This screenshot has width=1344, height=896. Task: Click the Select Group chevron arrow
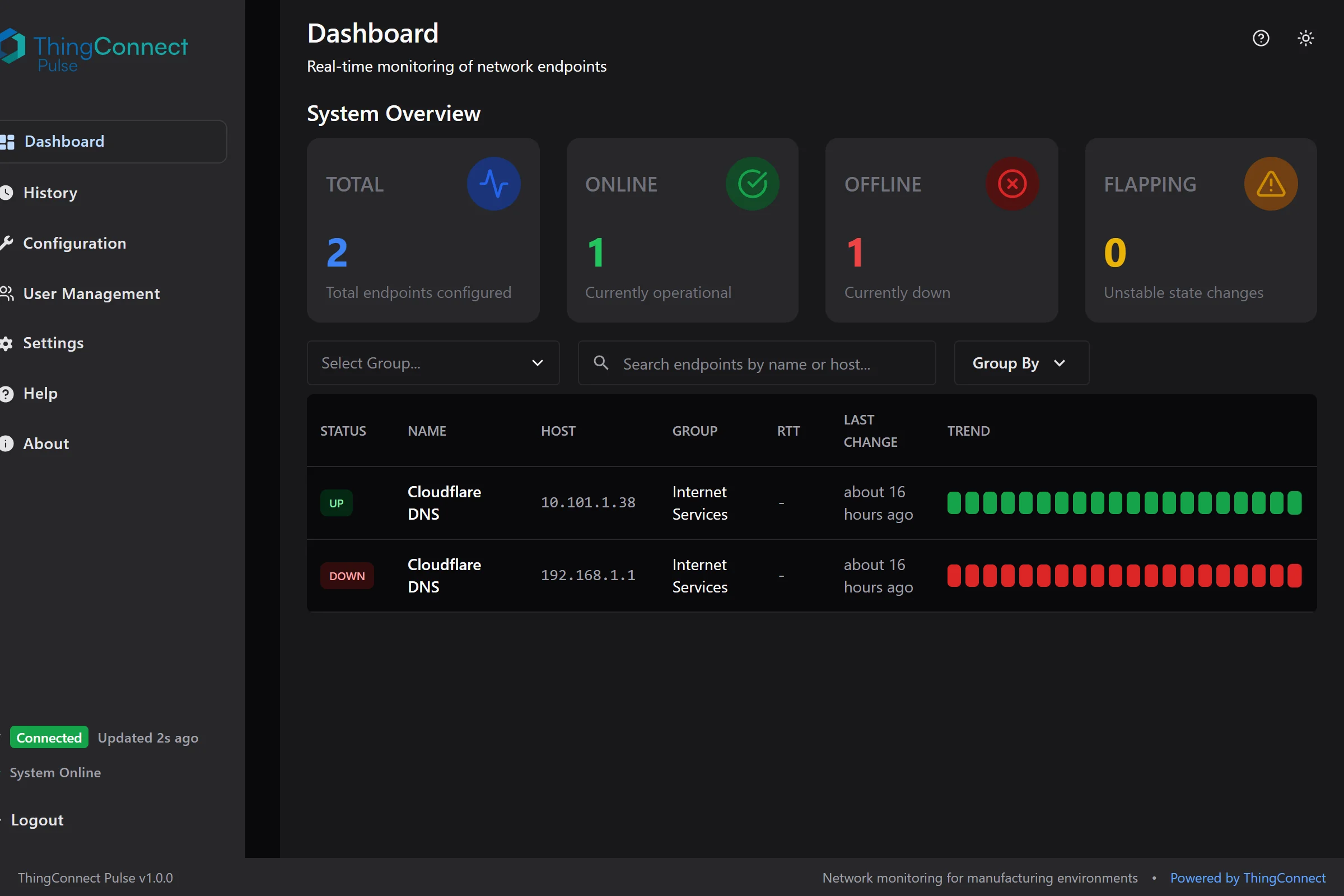pos(538,363)
